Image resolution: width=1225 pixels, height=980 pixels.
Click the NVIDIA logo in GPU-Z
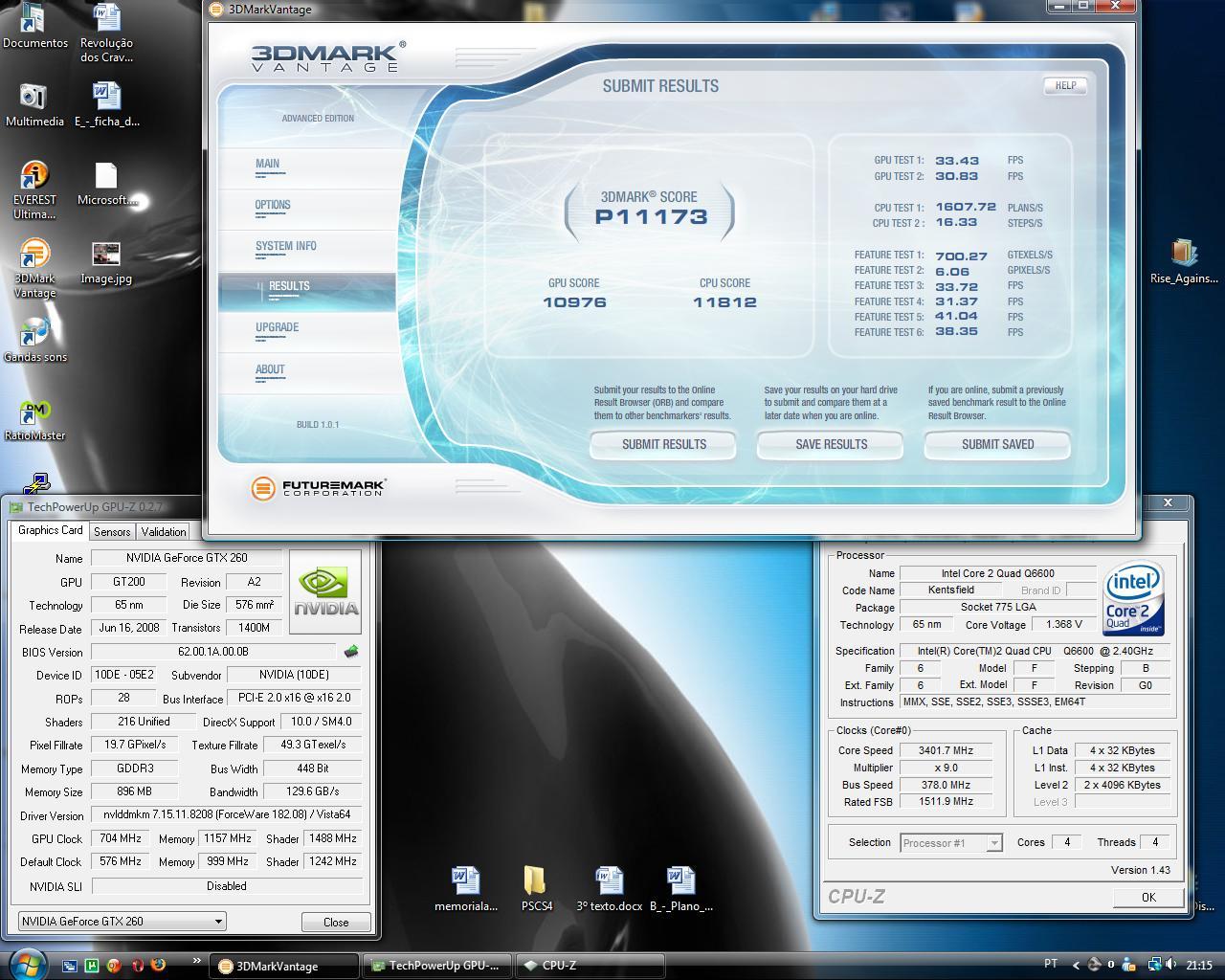tap(325, 591)
